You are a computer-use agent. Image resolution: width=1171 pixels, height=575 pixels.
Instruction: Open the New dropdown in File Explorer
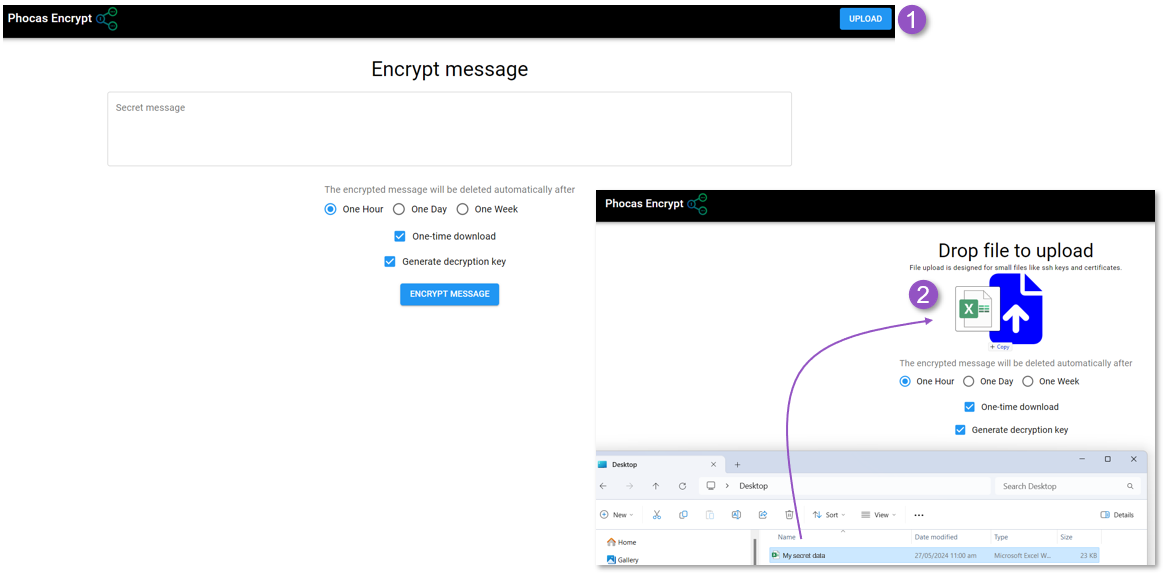click(x=617, y=515)
